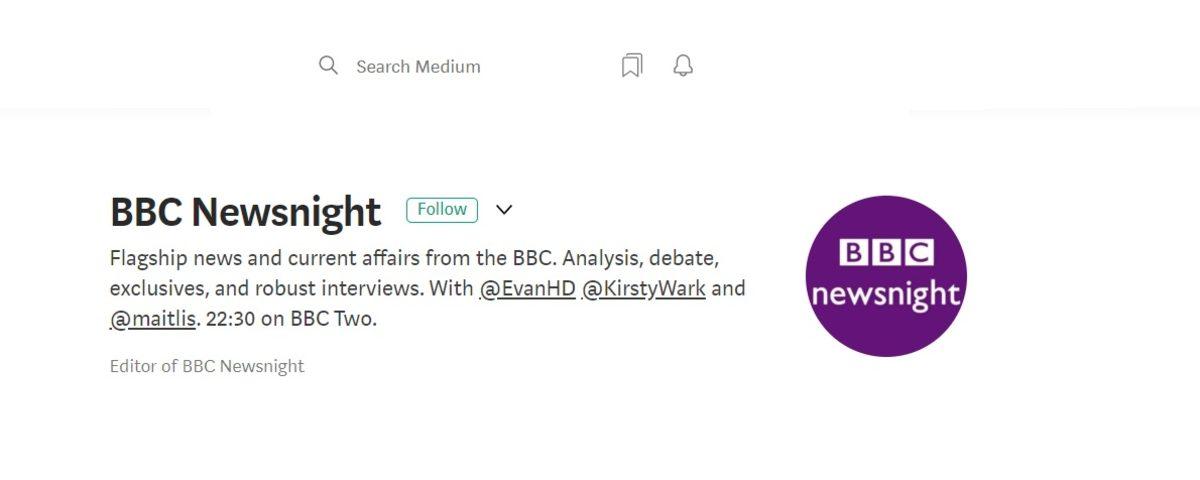Viewport: 1200px width, 480px height.
Task: Click the "Analysis, debate" text in the bio
Action: tap(640, 258)
